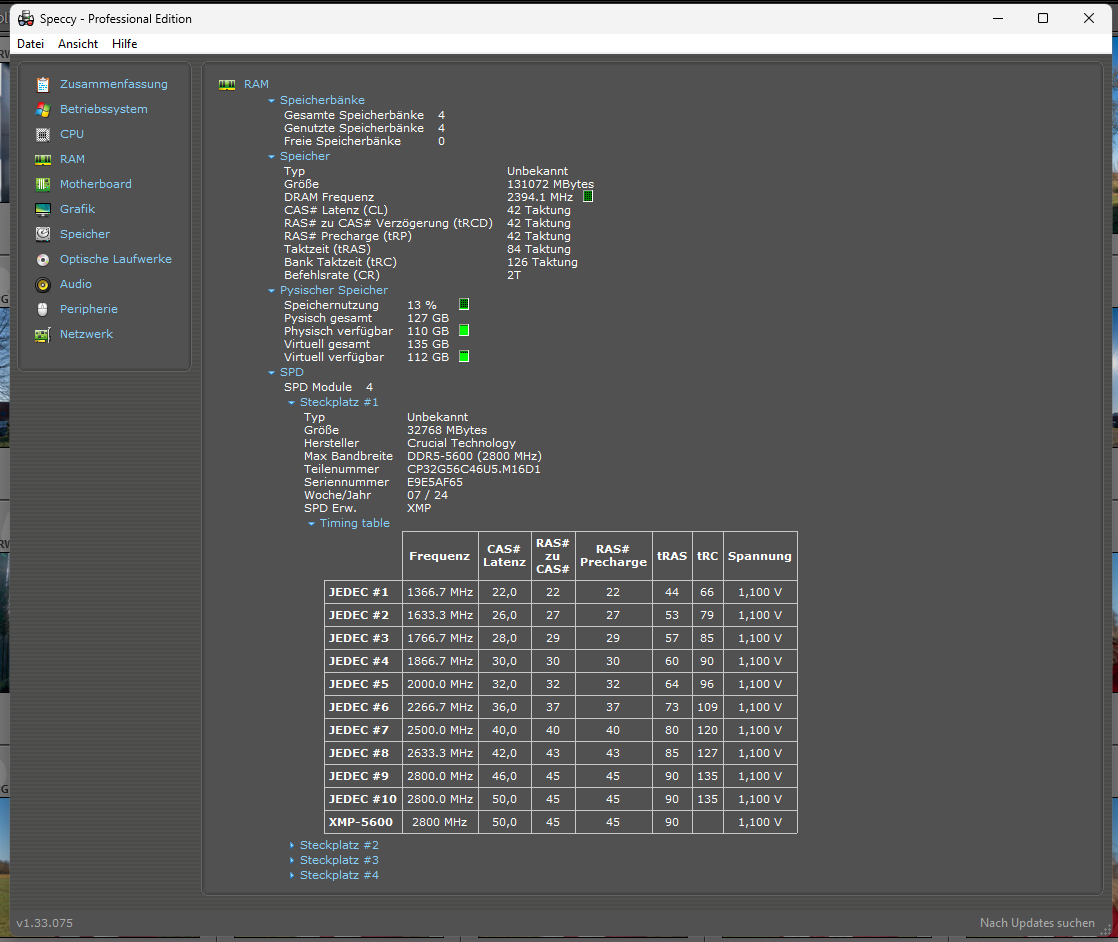The width and height of the screenshot is (1118, 942).
Task: Open Betriebssystem via its Windows flag icon
Action: click(43, 109)
